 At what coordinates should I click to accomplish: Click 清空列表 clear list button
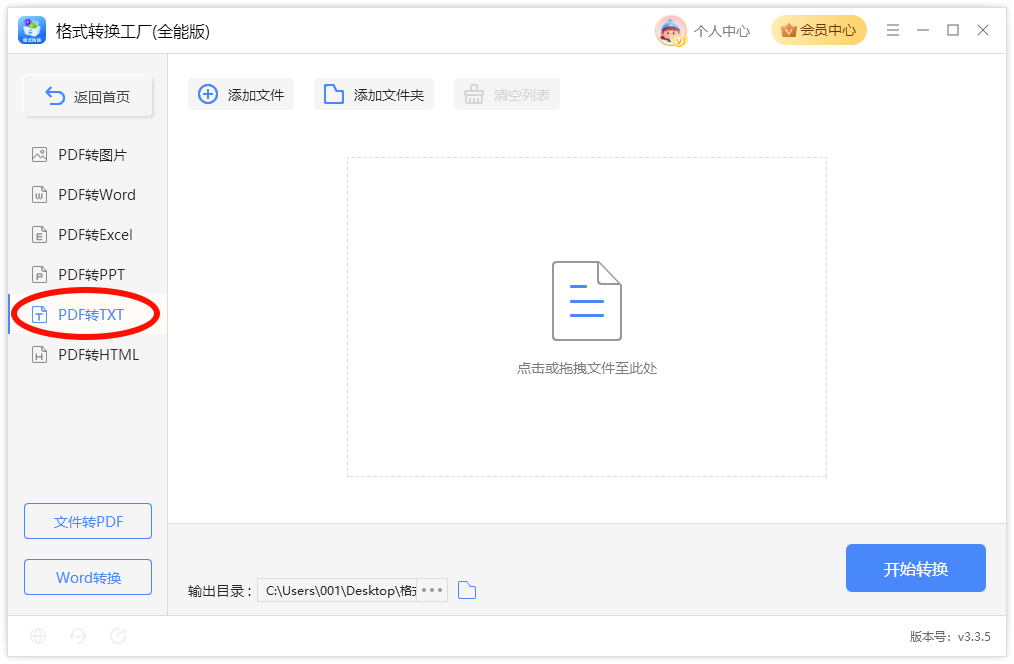pyautogui.click(x=507, y=94)
